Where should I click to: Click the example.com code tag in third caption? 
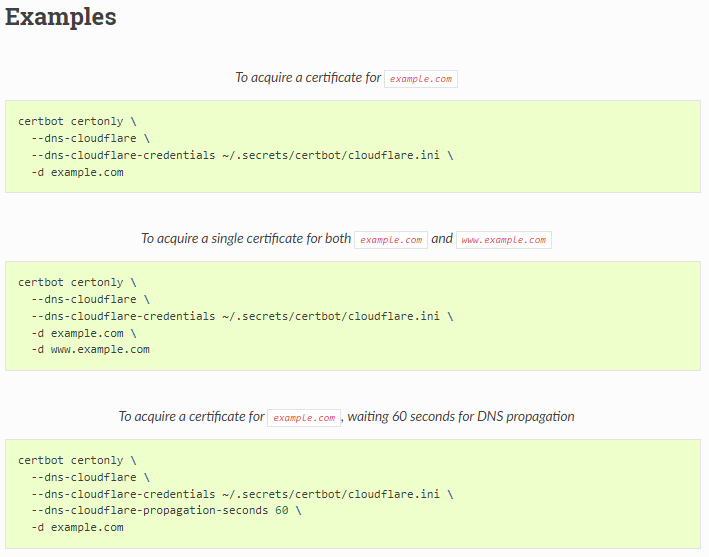point(304,418)
